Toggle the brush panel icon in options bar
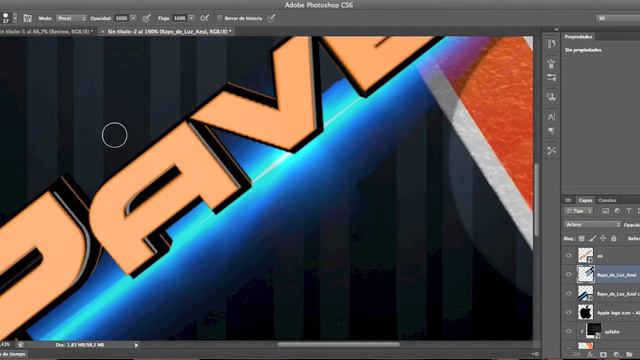 coord(27,18)
